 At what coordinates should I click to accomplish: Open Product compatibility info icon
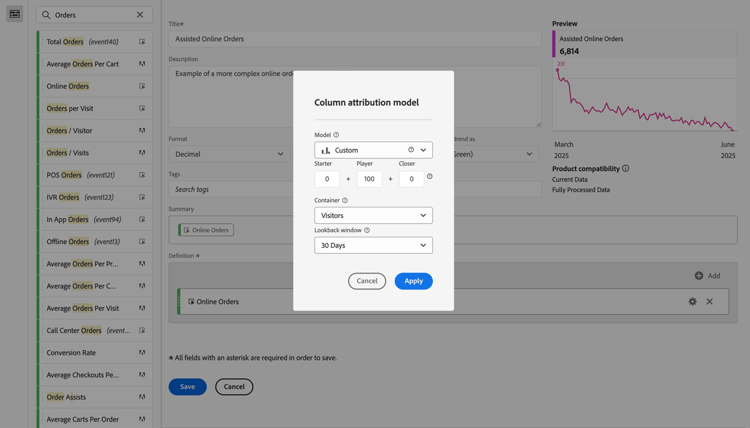click(626, 168)
